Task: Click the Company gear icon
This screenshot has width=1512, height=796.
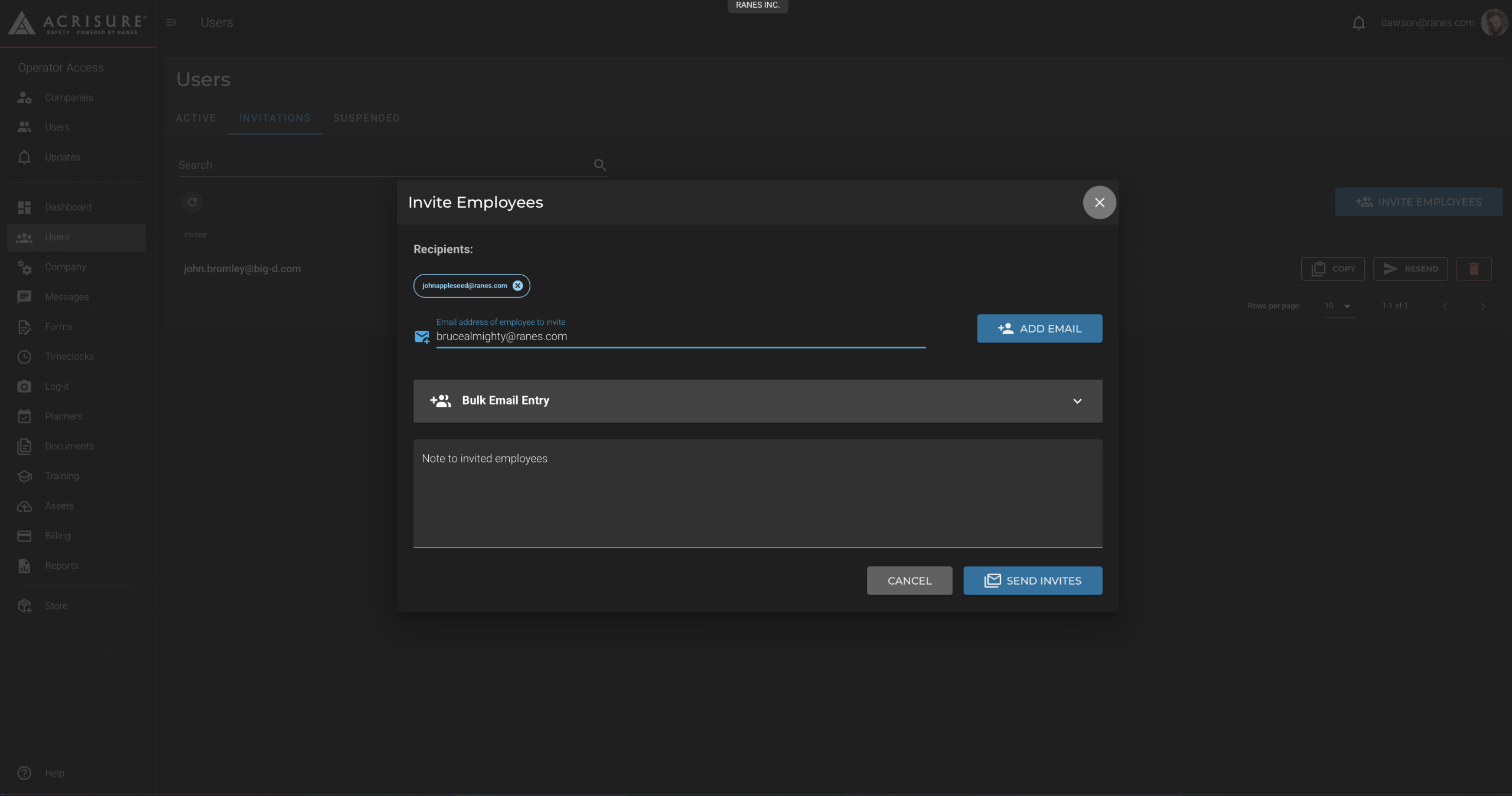Action: [x=24, y=267]
